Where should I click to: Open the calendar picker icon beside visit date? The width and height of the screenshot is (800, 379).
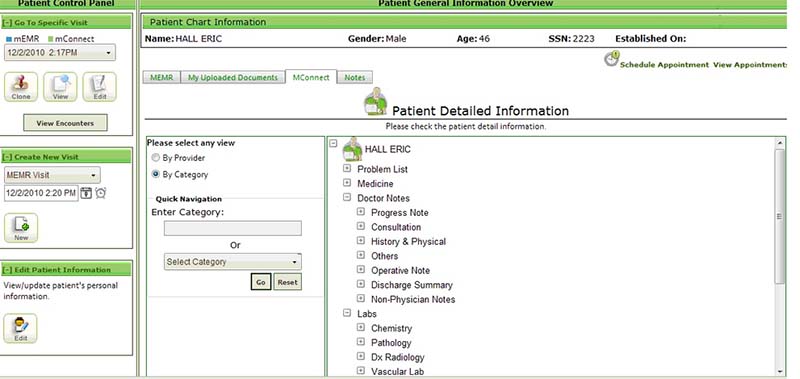point(86,193)
